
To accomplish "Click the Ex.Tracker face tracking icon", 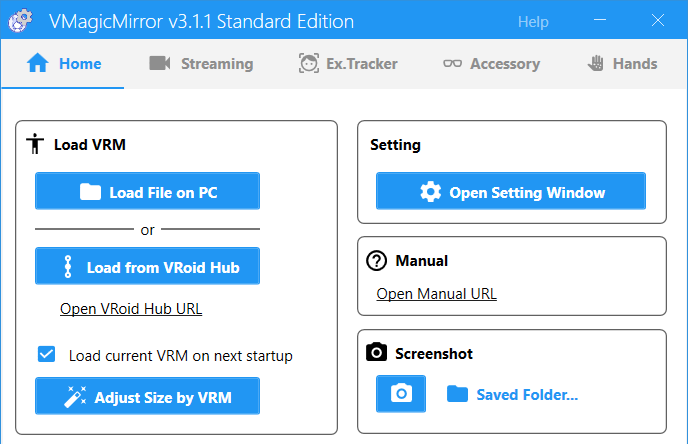I will (309, 63).
